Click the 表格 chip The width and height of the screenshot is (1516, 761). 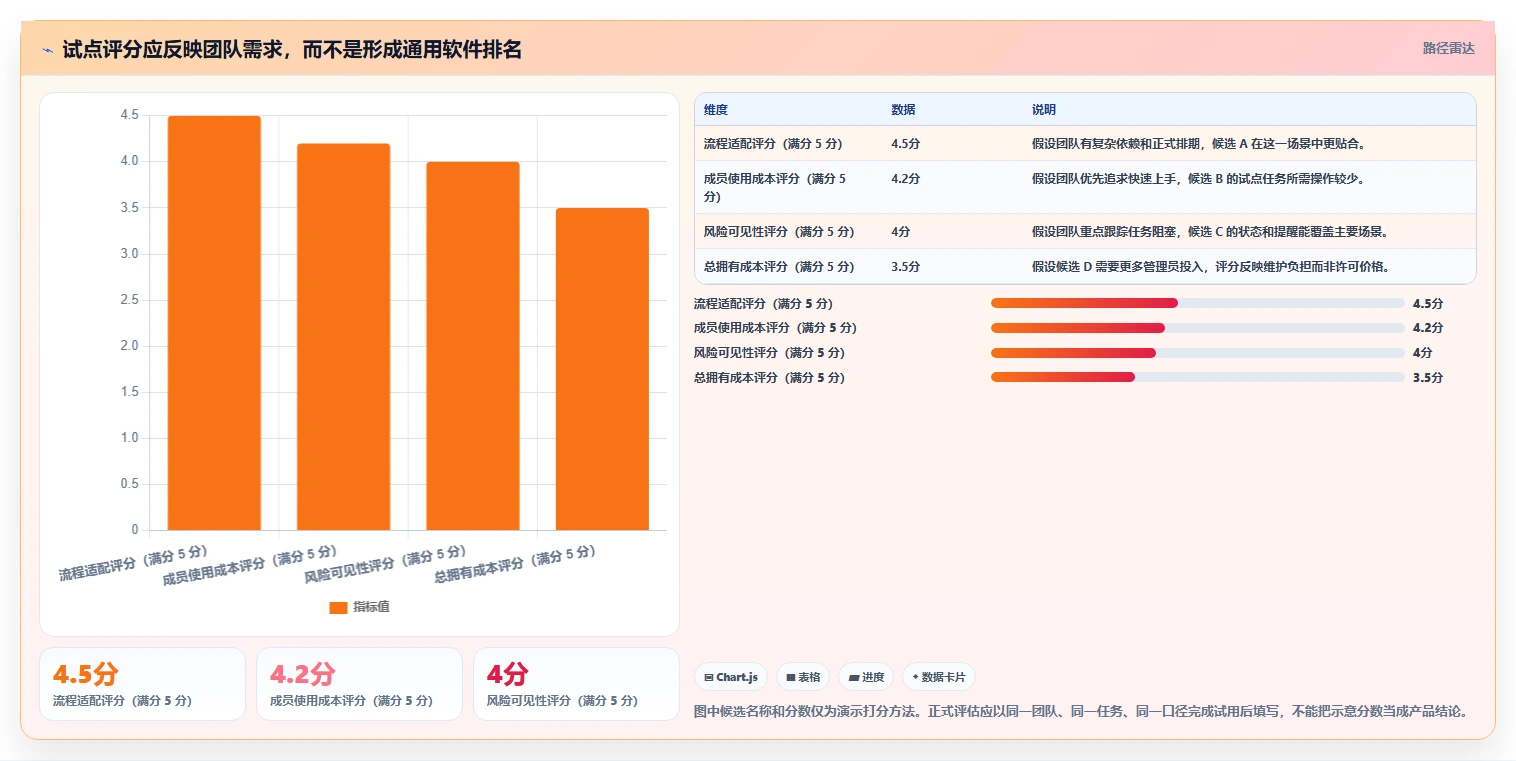click(803, 677)
